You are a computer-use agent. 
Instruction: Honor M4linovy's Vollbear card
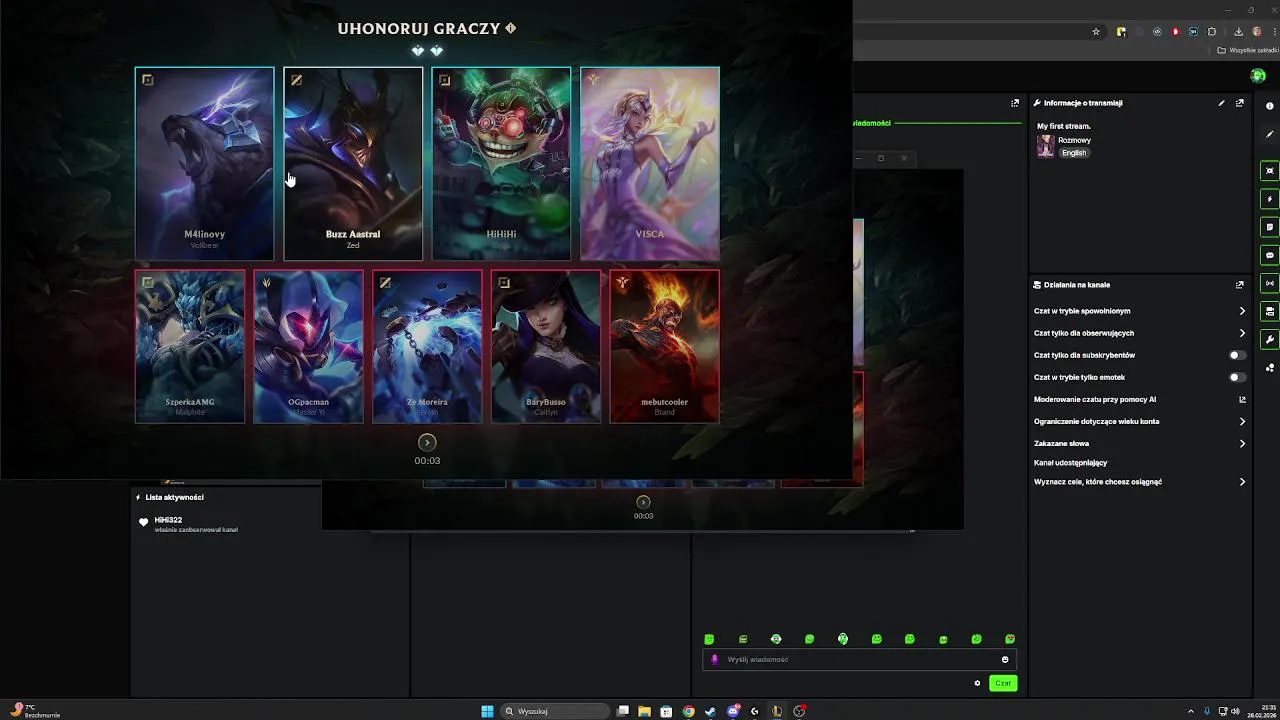204,163
